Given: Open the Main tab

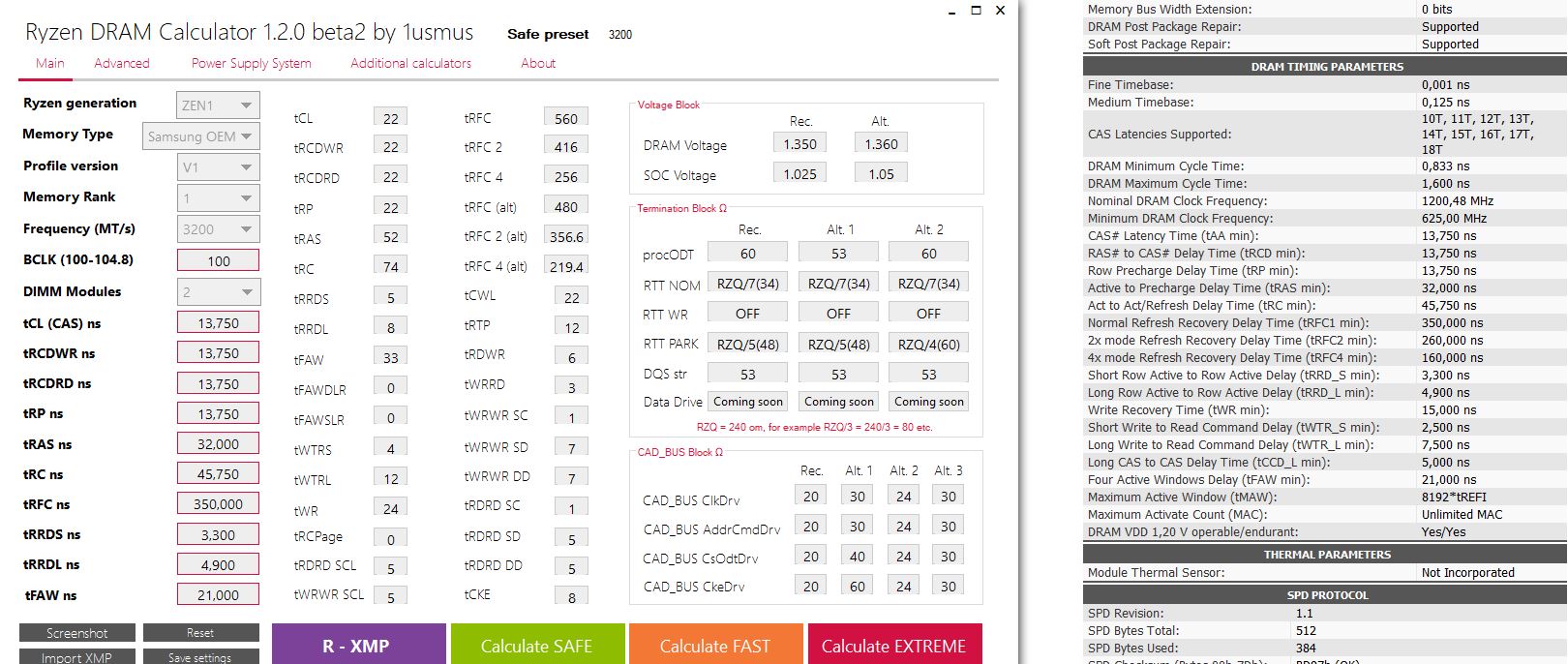Looking at the screenshot, I should (49, 63).
